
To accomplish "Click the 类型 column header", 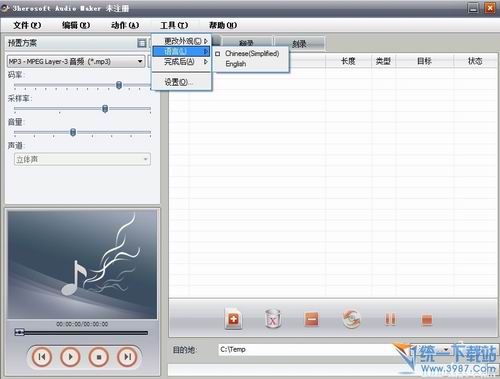I will pos(383,61).
